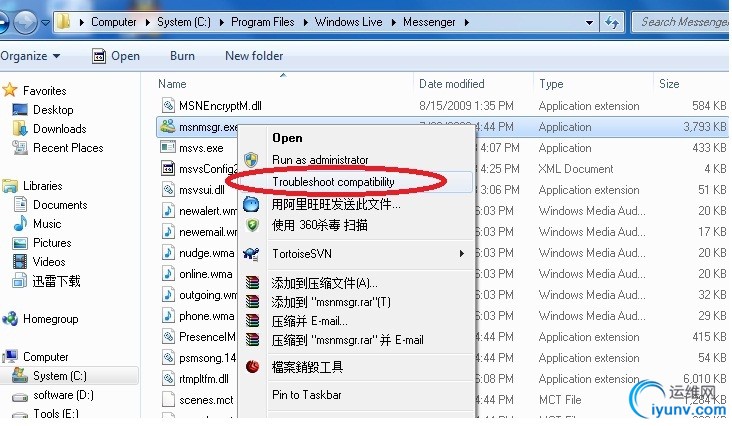Screen dimensions: 732x426
Task: Expand the arrow after Program Files breadcrumb
Action: pyautogui.click(x=305, y=22)
